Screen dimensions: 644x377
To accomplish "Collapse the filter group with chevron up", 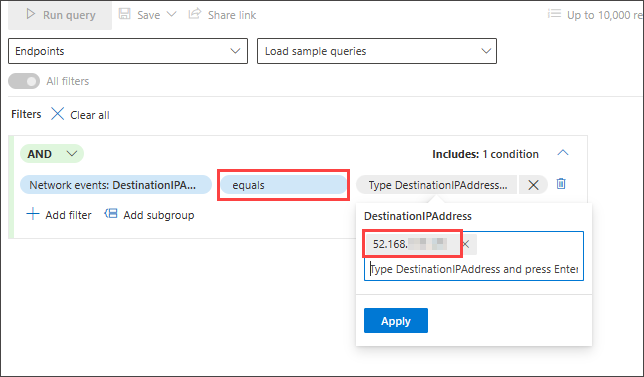I will pos(563,153).
